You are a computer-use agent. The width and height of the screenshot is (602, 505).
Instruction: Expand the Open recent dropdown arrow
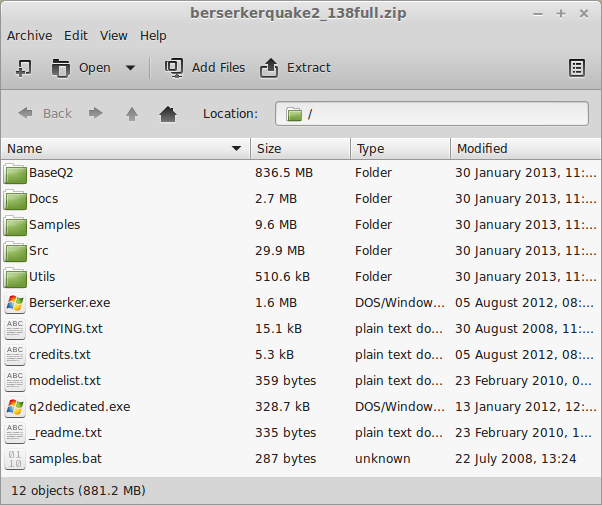click(130, 68)
